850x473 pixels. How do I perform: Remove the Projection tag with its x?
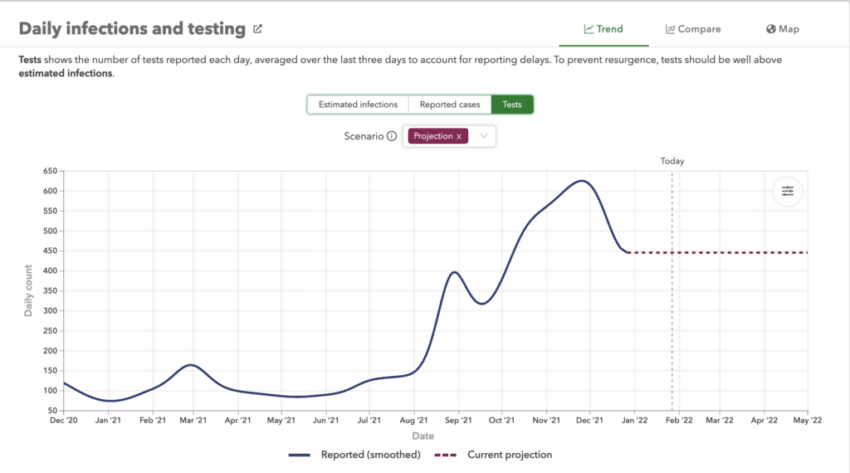click(459, 136)
